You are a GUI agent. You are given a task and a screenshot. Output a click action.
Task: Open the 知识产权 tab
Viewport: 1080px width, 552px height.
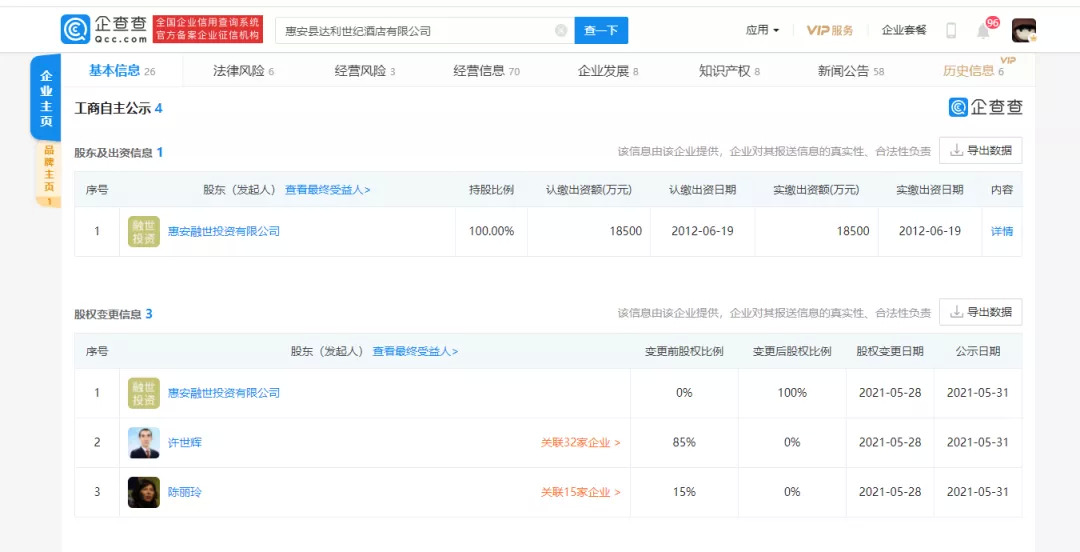pos(729,71)
